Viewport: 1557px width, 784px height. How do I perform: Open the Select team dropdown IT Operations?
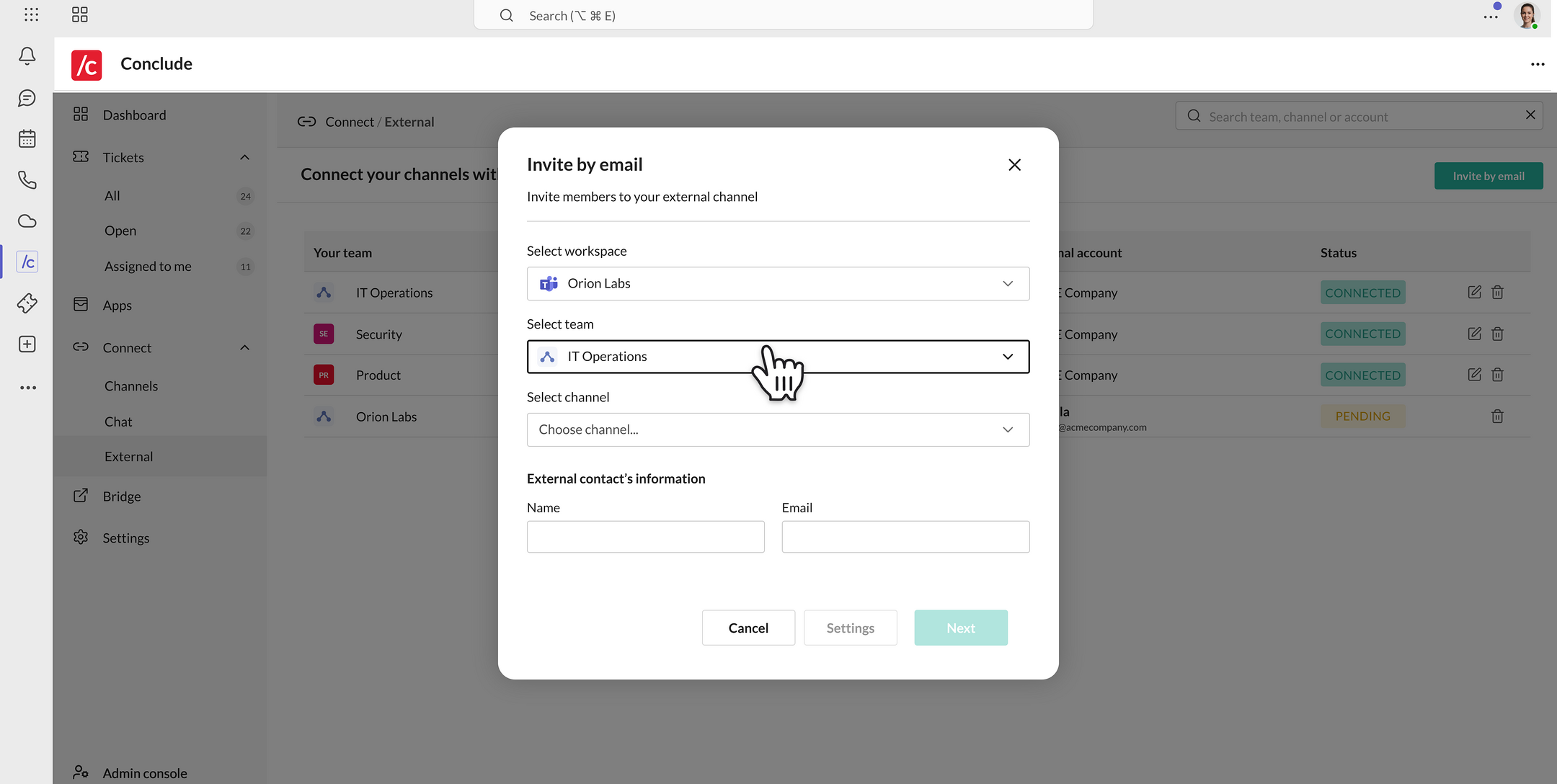[778, 357]
